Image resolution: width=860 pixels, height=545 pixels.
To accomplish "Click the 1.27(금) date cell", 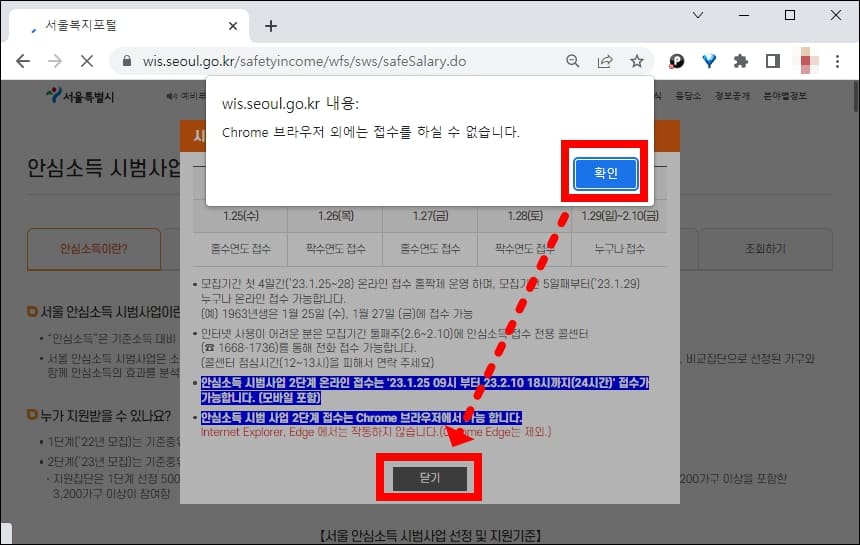I will tap(430, 215).
